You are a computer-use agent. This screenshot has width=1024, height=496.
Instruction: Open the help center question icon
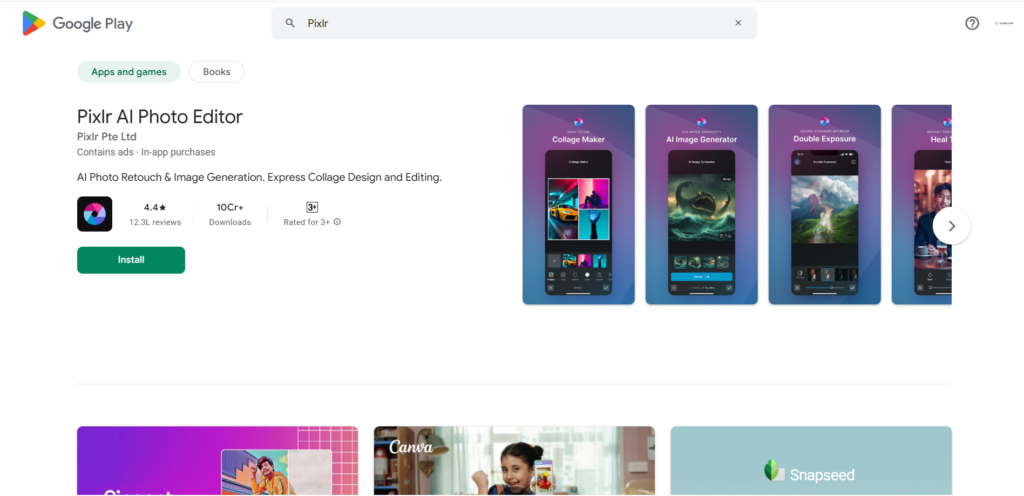[972, 23]
